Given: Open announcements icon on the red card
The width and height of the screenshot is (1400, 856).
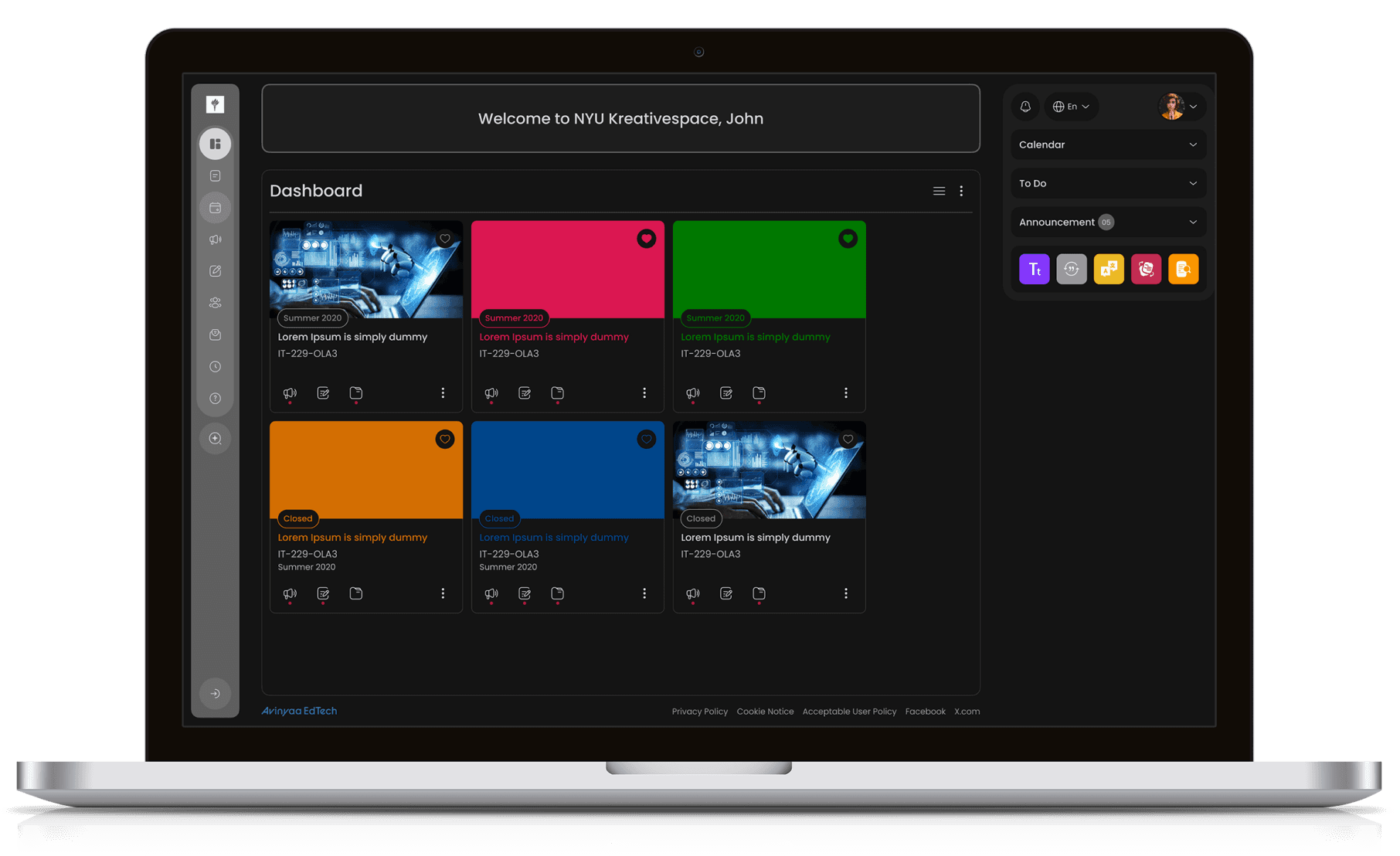Looking at the screenshot, I should [491, 393].
